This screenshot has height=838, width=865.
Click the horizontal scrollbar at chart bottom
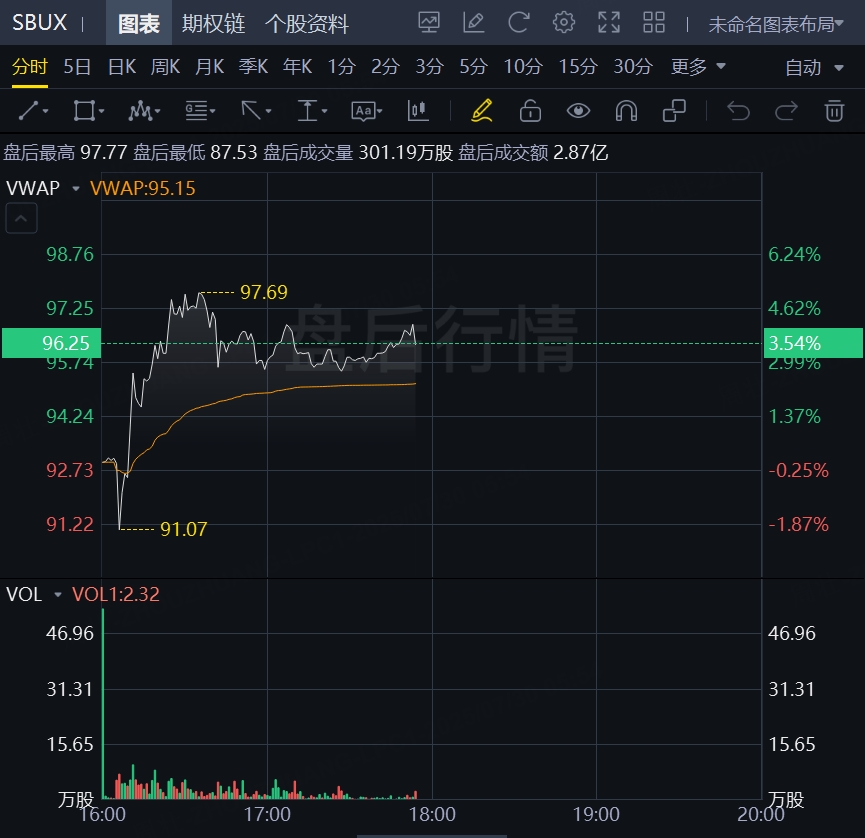[x=432, y=836]
